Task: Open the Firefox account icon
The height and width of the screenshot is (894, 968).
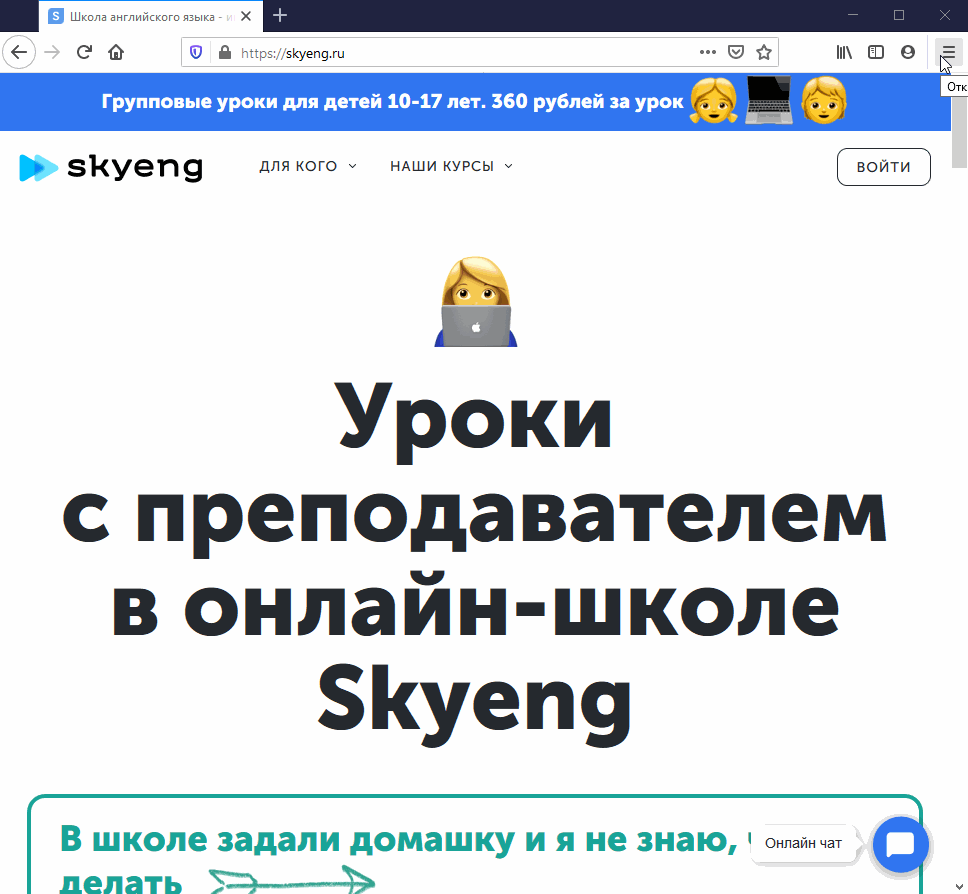Action: coord(908,52)
